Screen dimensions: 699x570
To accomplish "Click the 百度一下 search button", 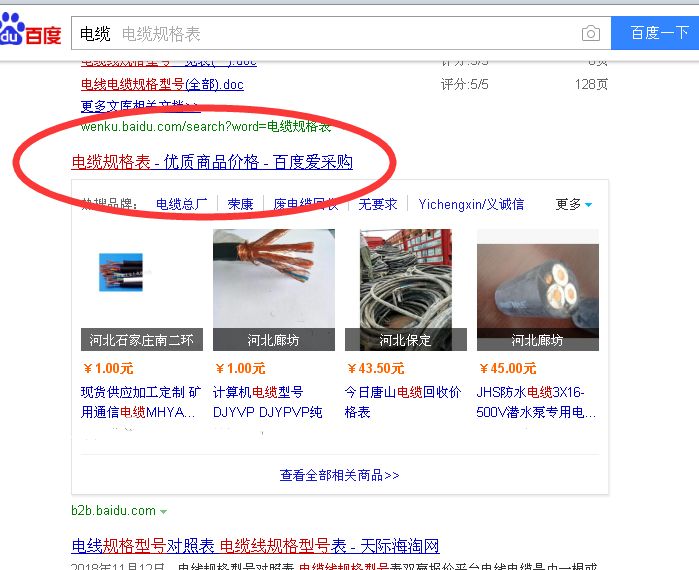I will [x=655, y=33].
